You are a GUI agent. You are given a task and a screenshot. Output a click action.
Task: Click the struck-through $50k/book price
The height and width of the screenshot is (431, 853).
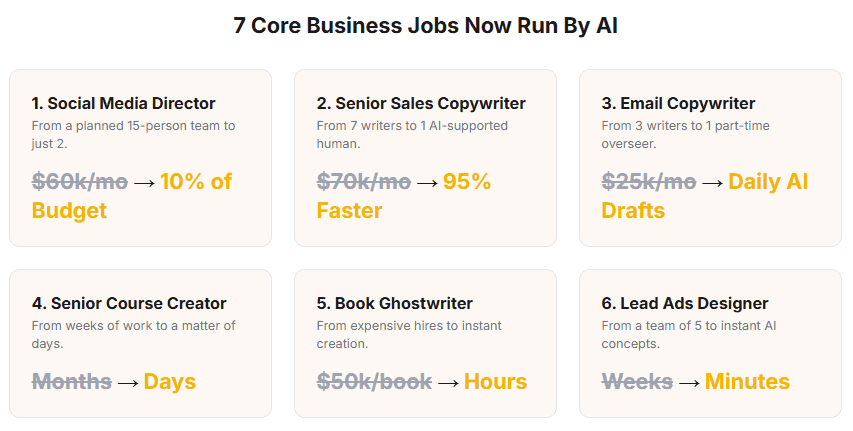(374, 381)
